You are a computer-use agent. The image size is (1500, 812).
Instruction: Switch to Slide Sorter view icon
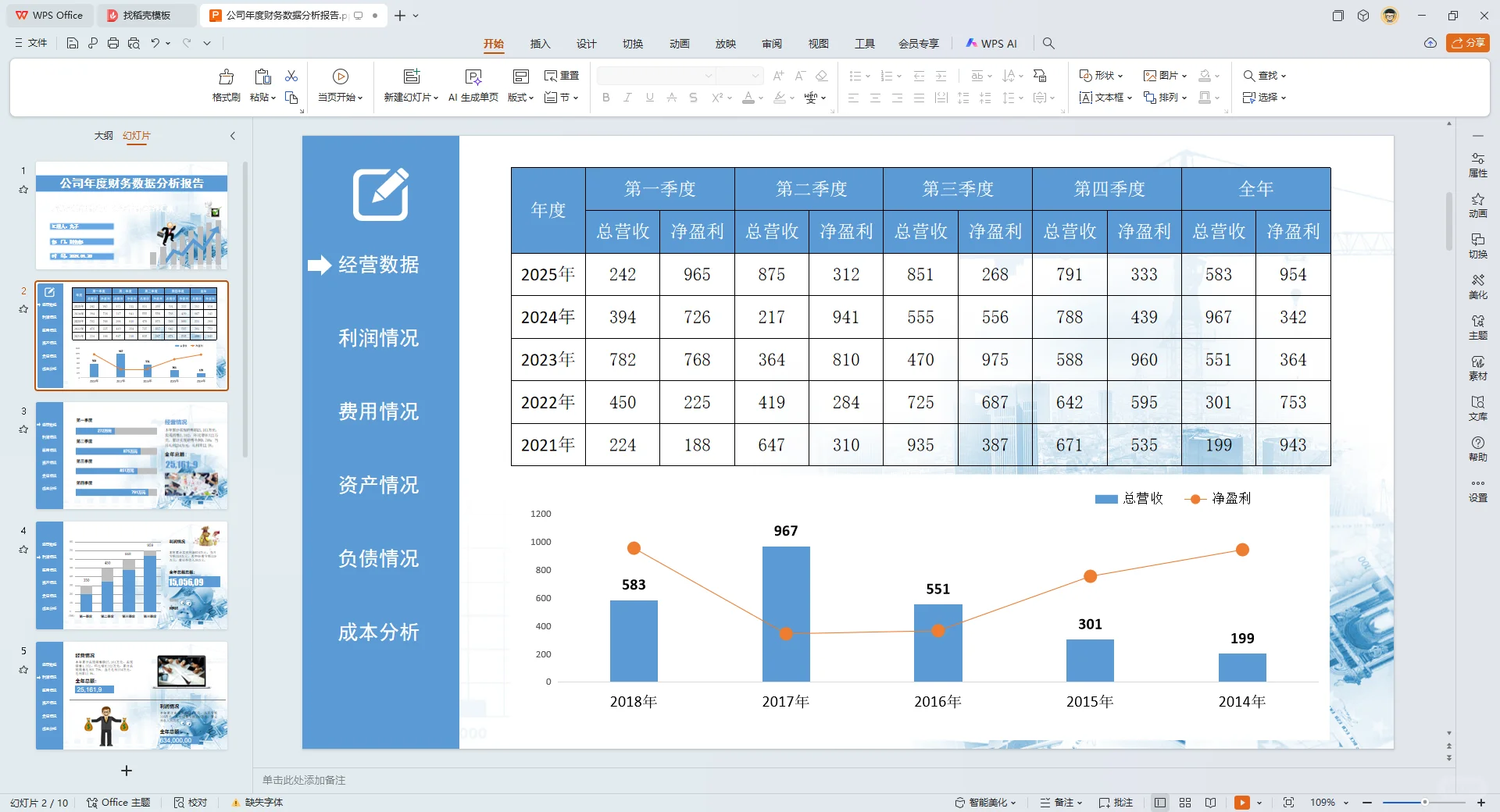1185,803
